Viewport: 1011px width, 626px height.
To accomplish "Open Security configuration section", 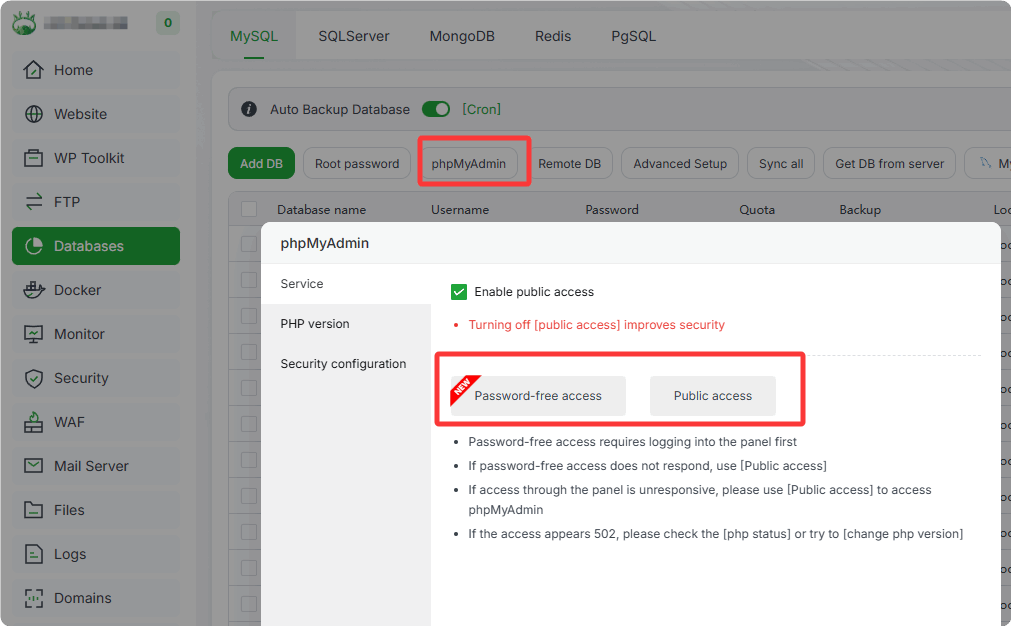I will 343,364.
